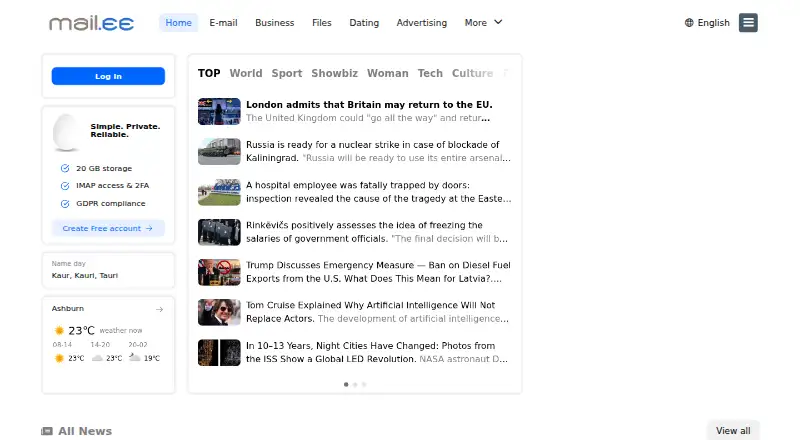Open Tom Cruise artificial intelligence article

tap(379, 312)
